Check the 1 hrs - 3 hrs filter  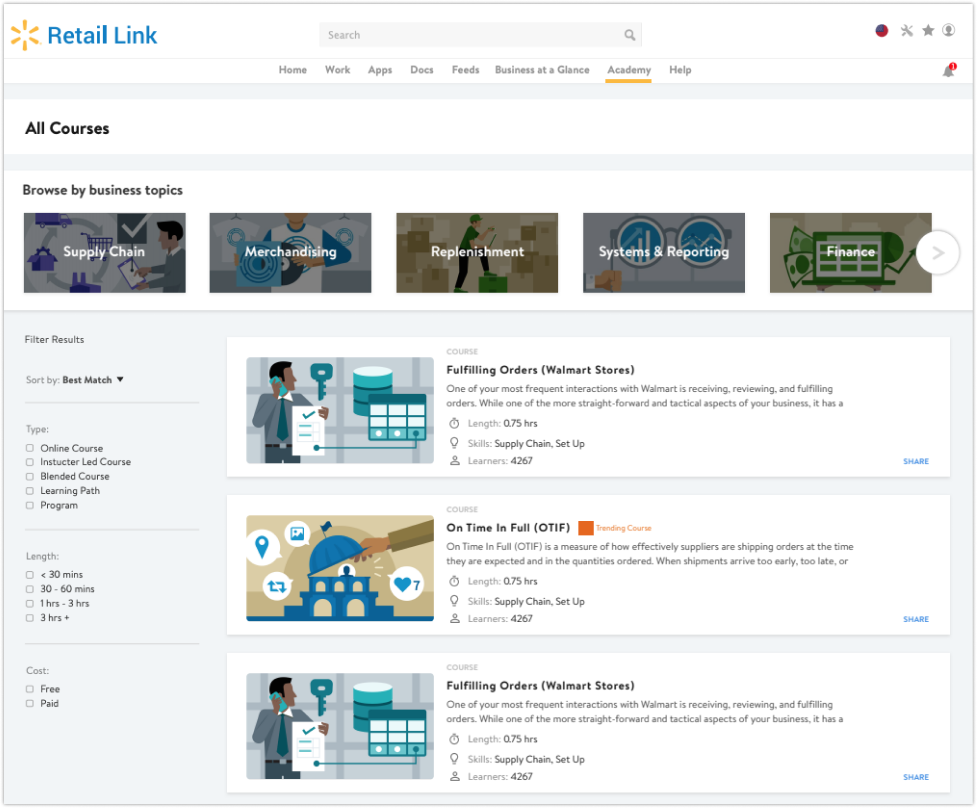pos(29,604)
